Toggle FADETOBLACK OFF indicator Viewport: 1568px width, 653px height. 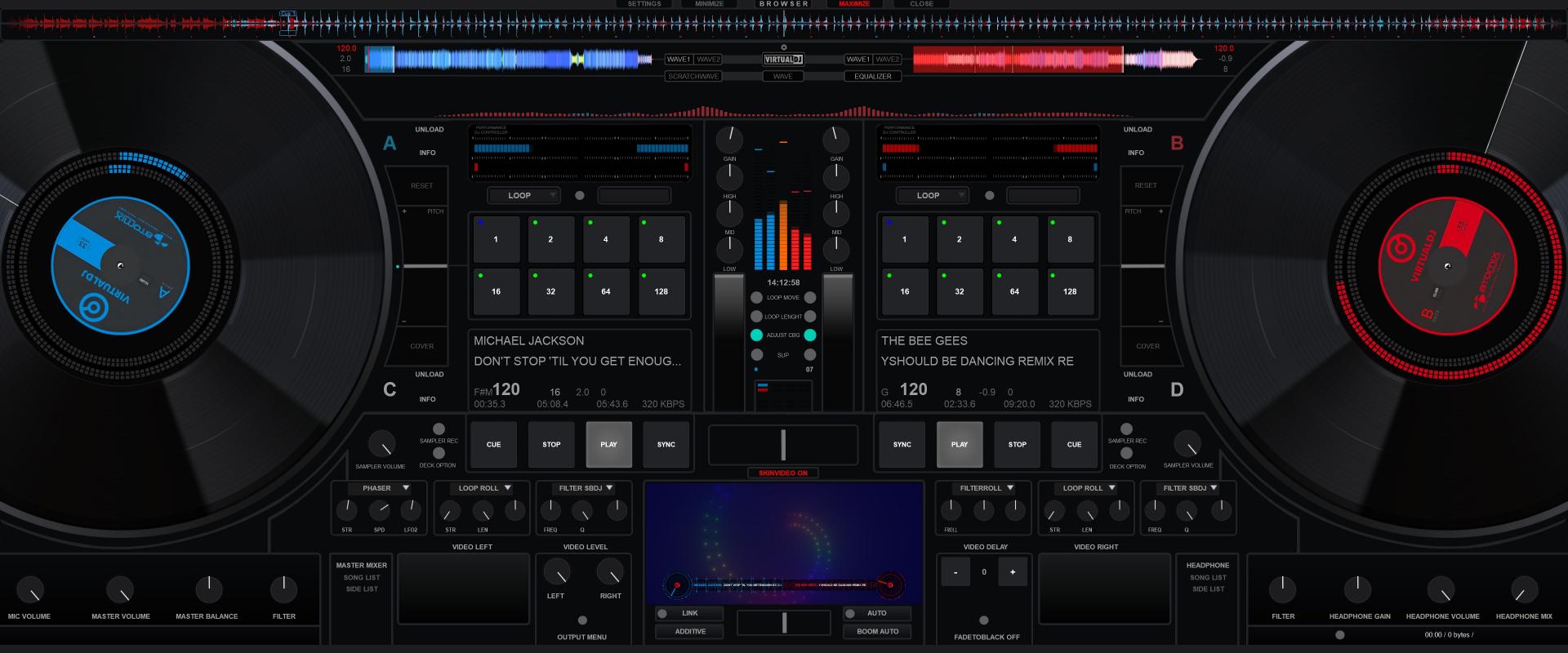[984, 620]
